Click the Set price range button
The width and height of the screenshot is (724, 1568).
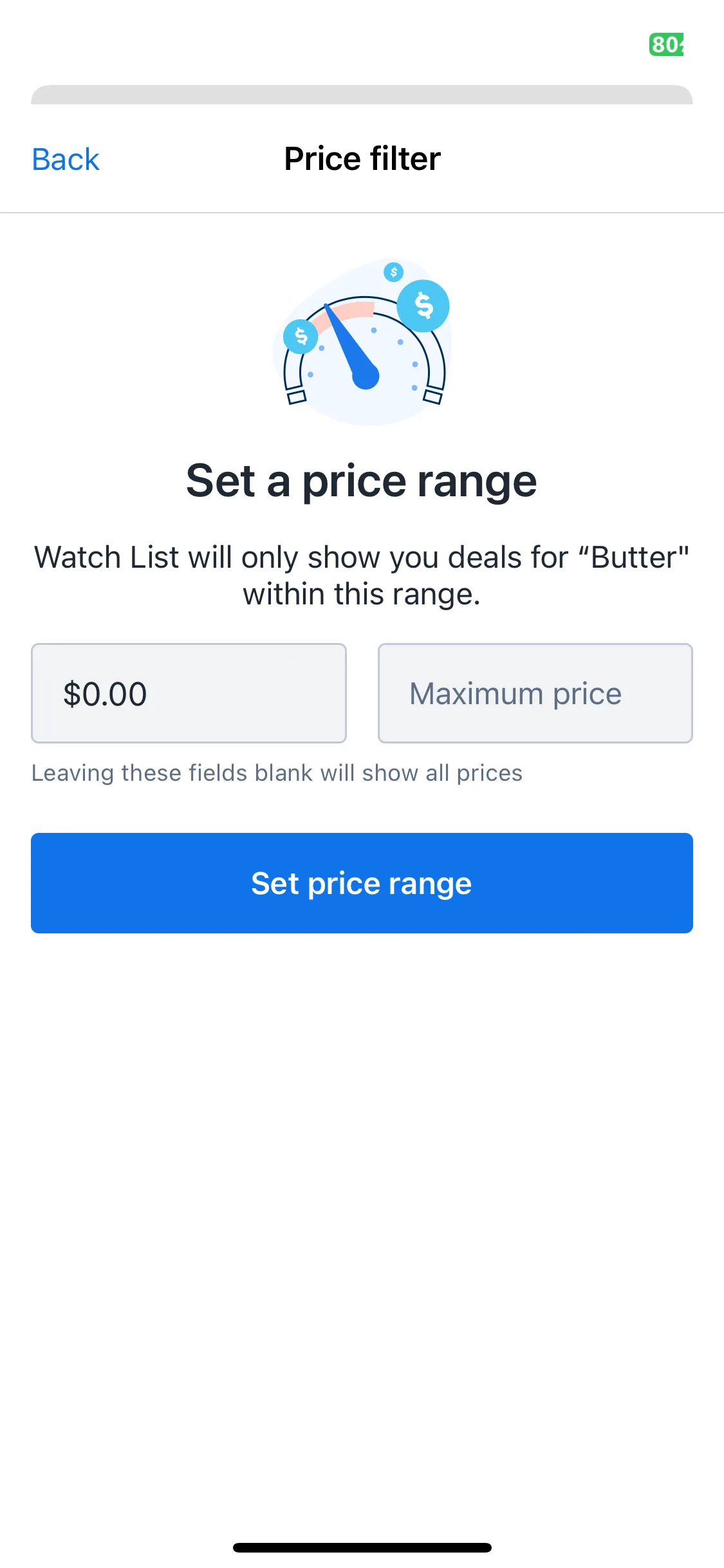(362, 883)
